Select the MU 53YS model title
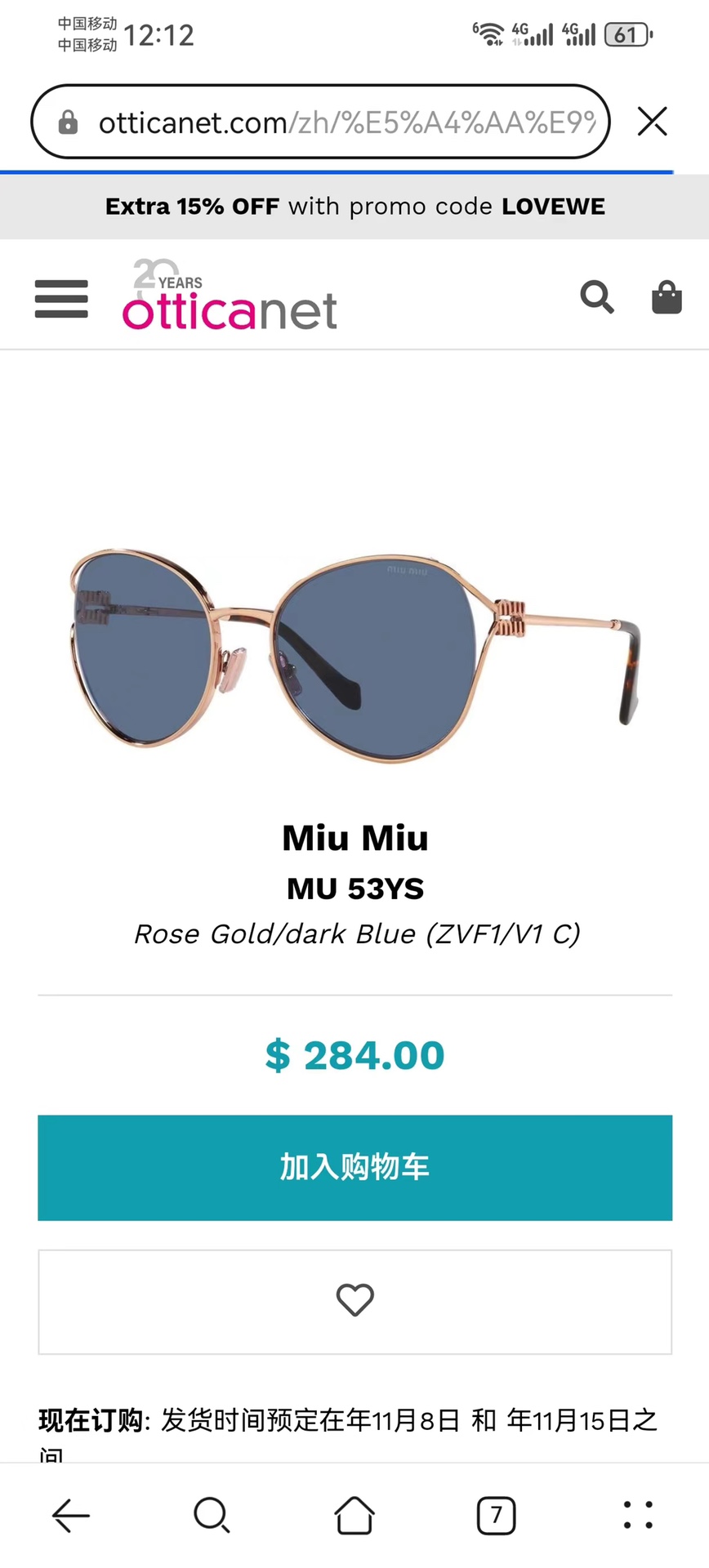This screenshot has height=1568, width=709. tap(355, 889)
